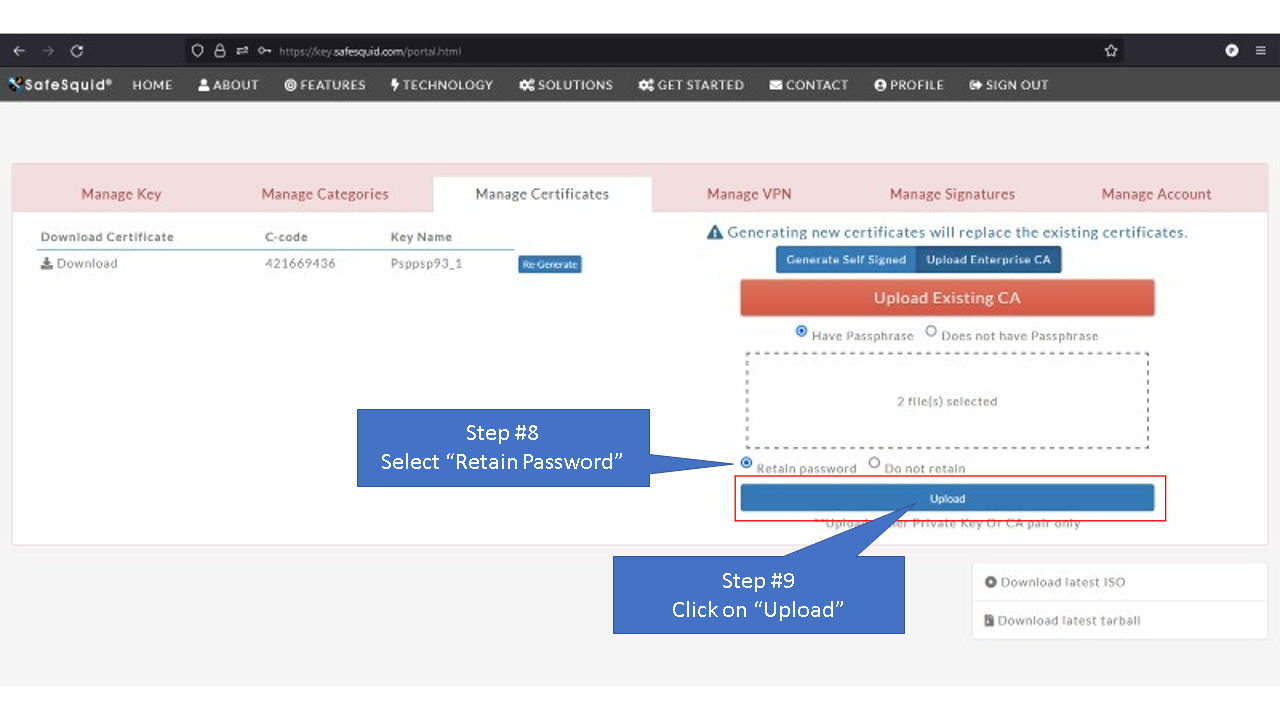This screenshot has height=720, width=1280.
Task: Open the PROFILE navigation item
Action: 908,85
